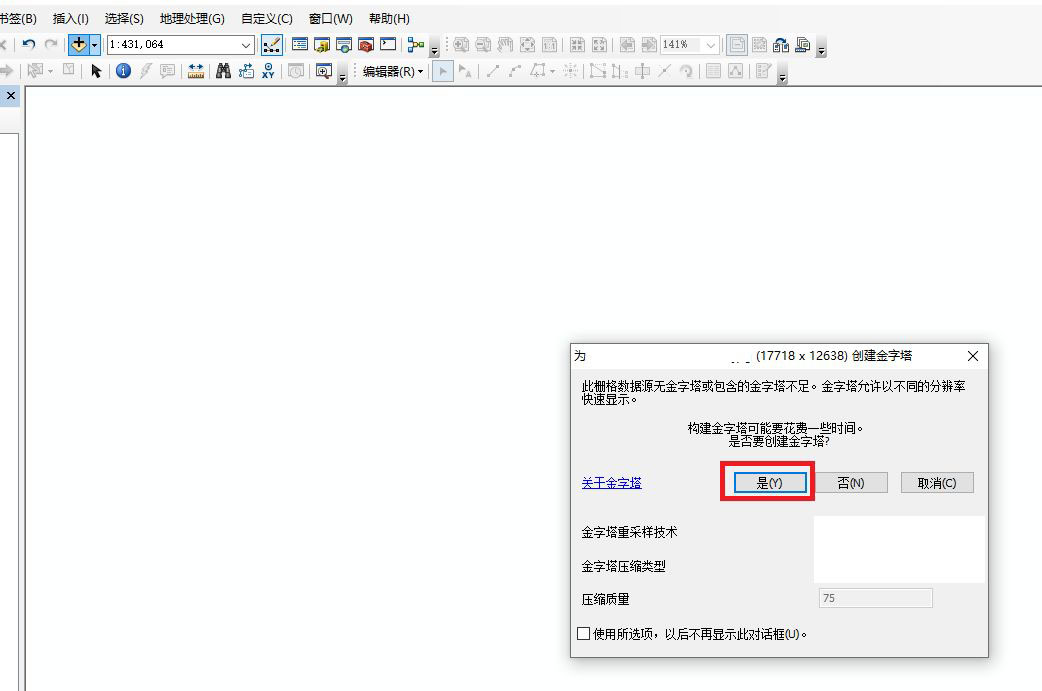Viewport: 1042px width, 691px height.
Task: Click the 否(N) button
Action: coord(851,483)
